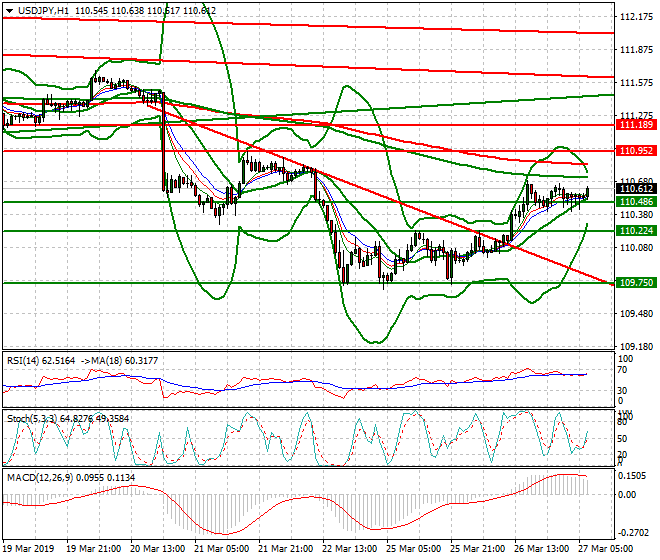This screenshot has width=660, height=560.
Task: Click the Stochastic scale level 50
Action: (x=622, y=439)
